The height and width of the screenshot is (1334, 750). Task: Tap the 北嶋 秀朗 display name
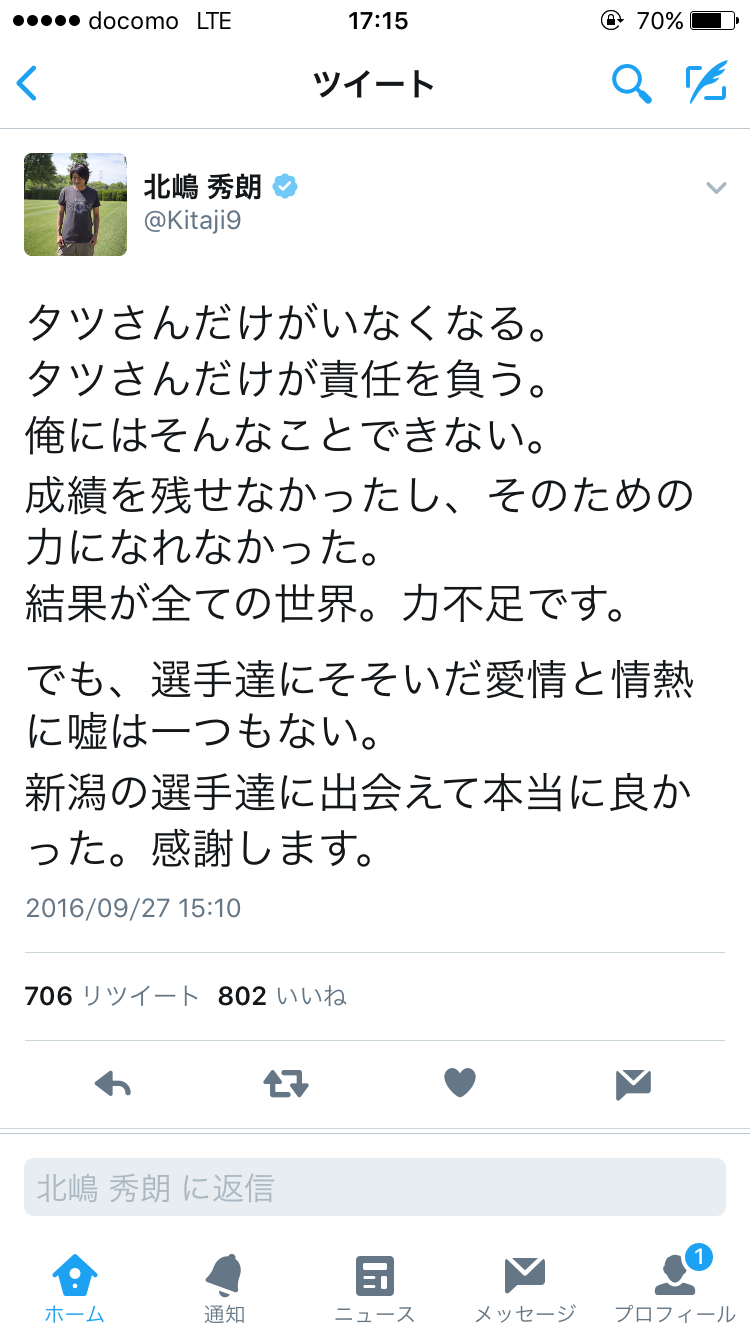coord(203,186)
